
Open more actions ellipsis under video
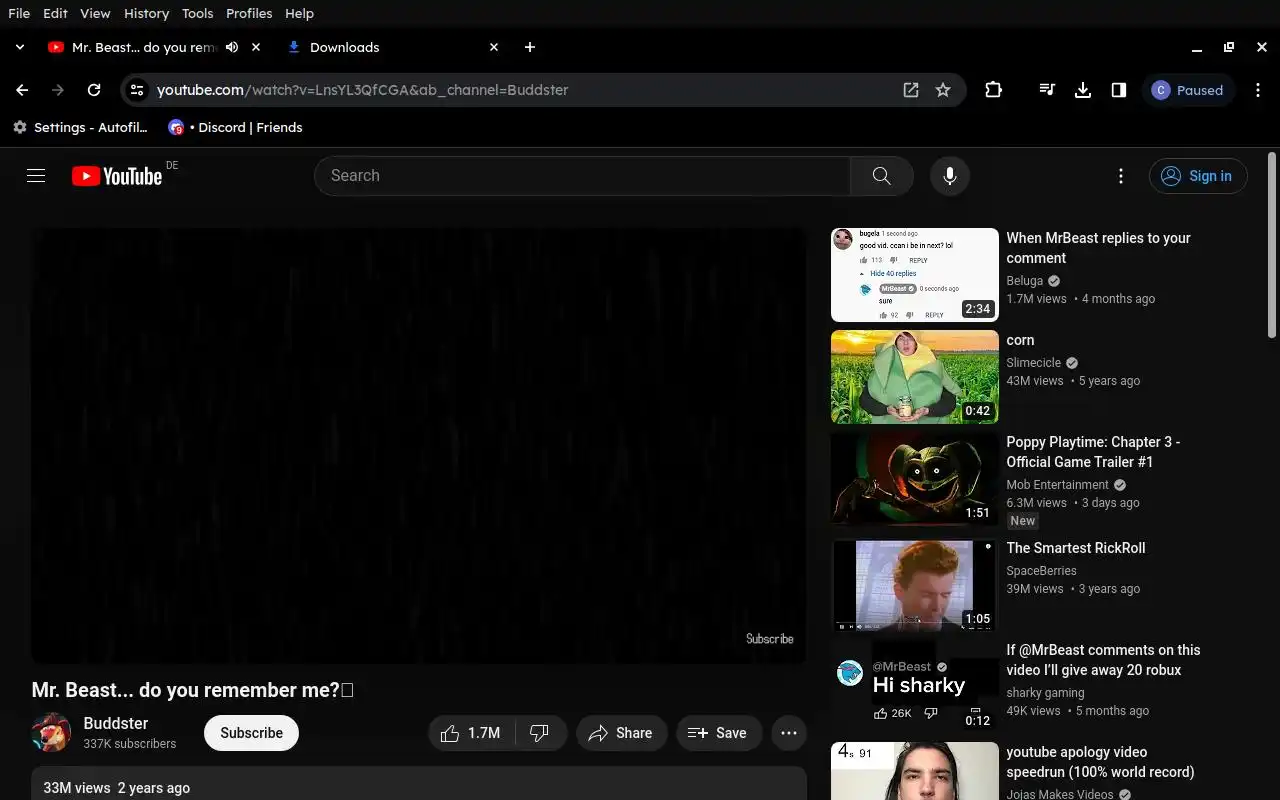pos(788,733)
